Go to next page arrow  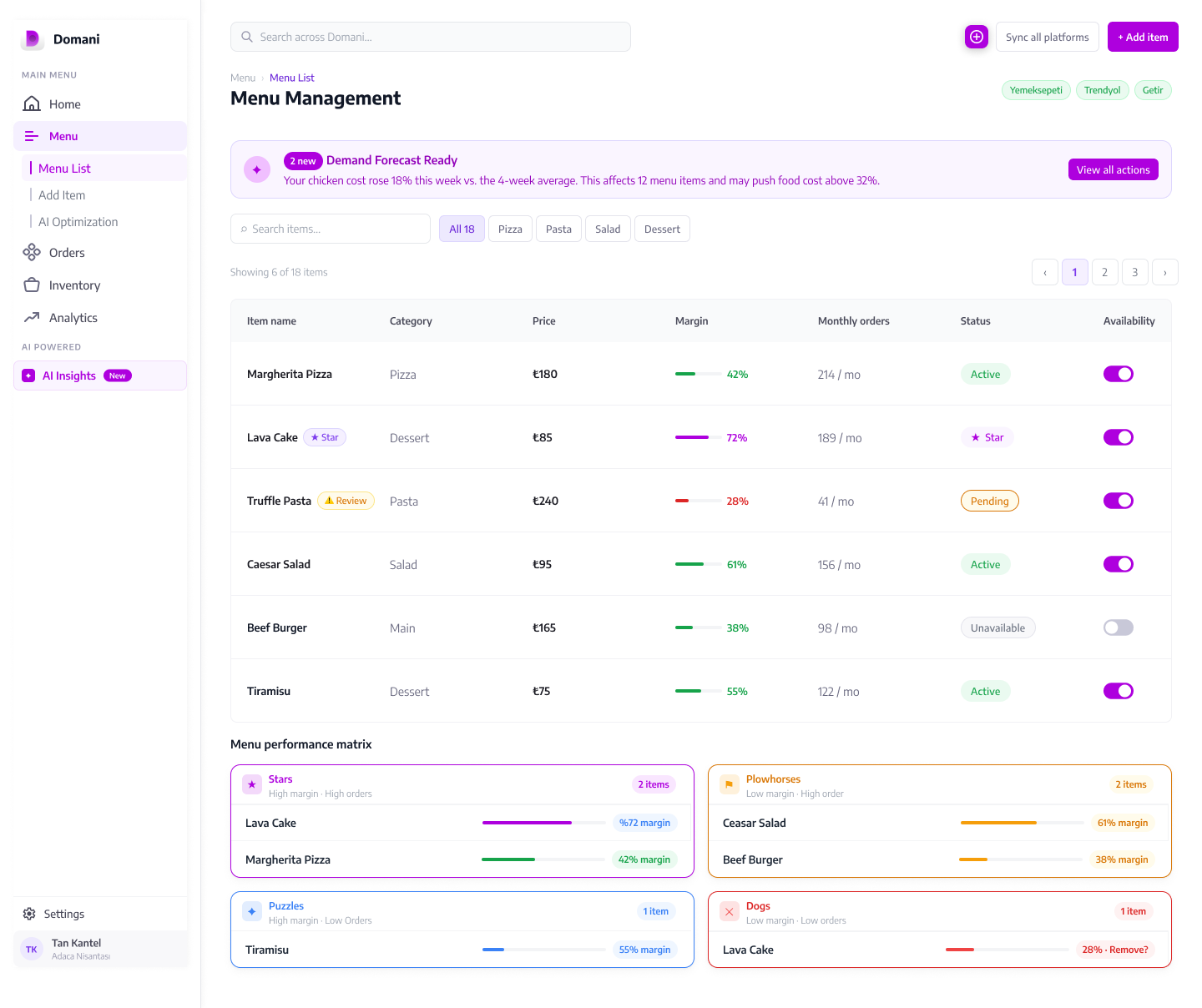coord(1165,272)
